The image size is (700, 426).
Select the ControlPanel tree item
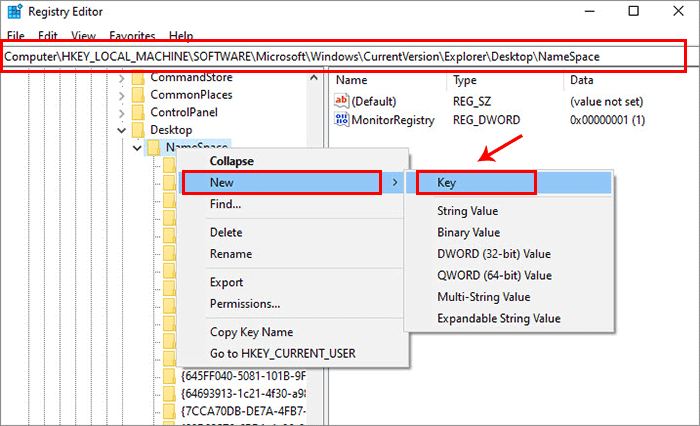tap(184, 112)
